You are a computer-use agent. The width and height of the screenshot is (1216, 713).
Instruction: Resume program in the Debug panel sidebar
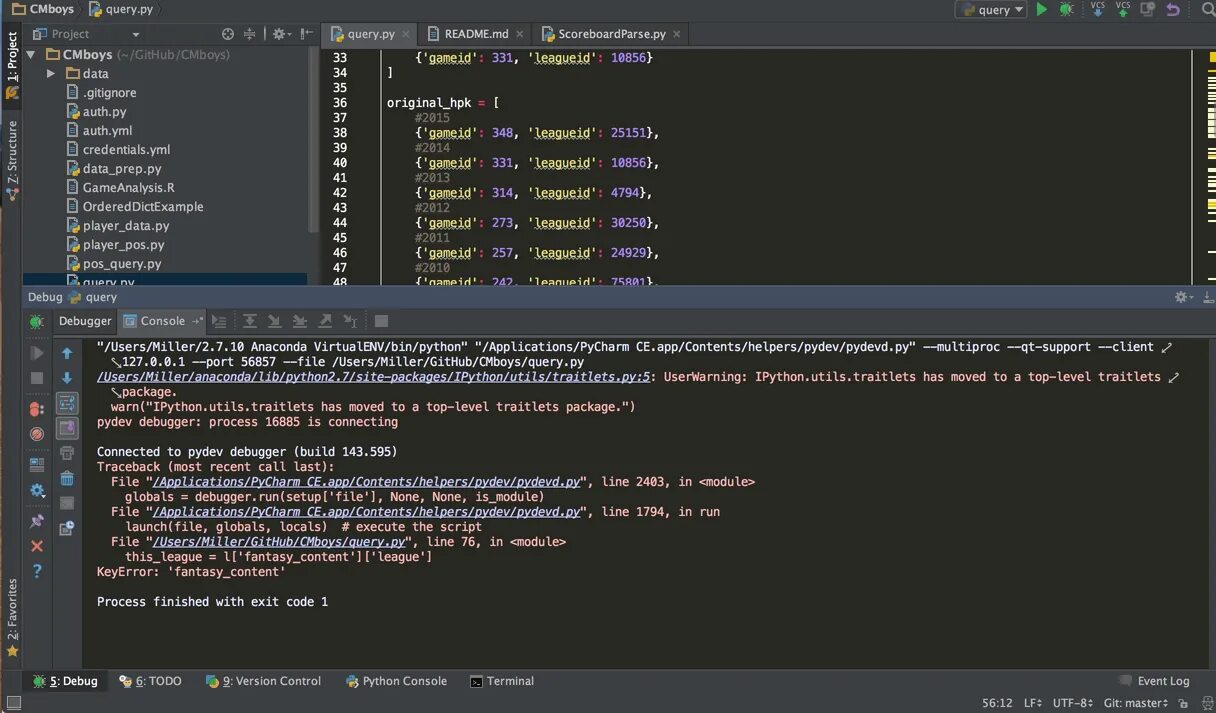point(37,353)
